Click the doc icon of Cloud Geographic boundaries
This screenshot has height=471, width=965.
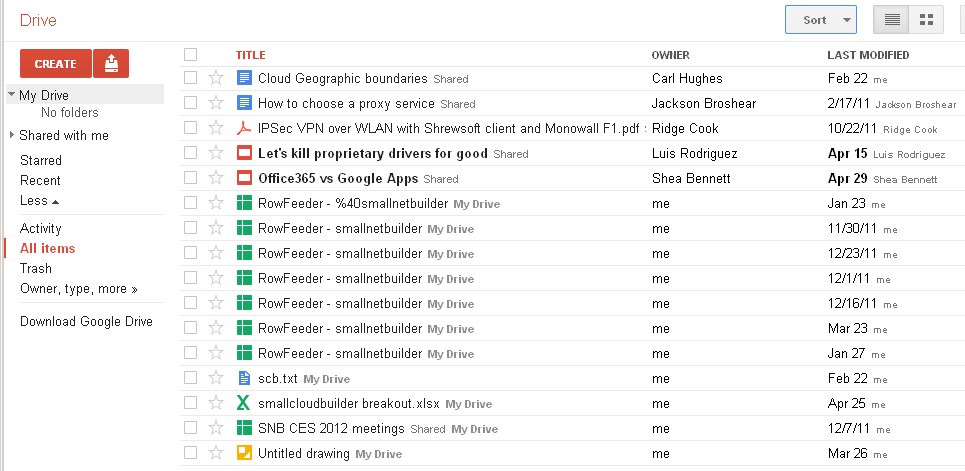click(x=244, y=78)
